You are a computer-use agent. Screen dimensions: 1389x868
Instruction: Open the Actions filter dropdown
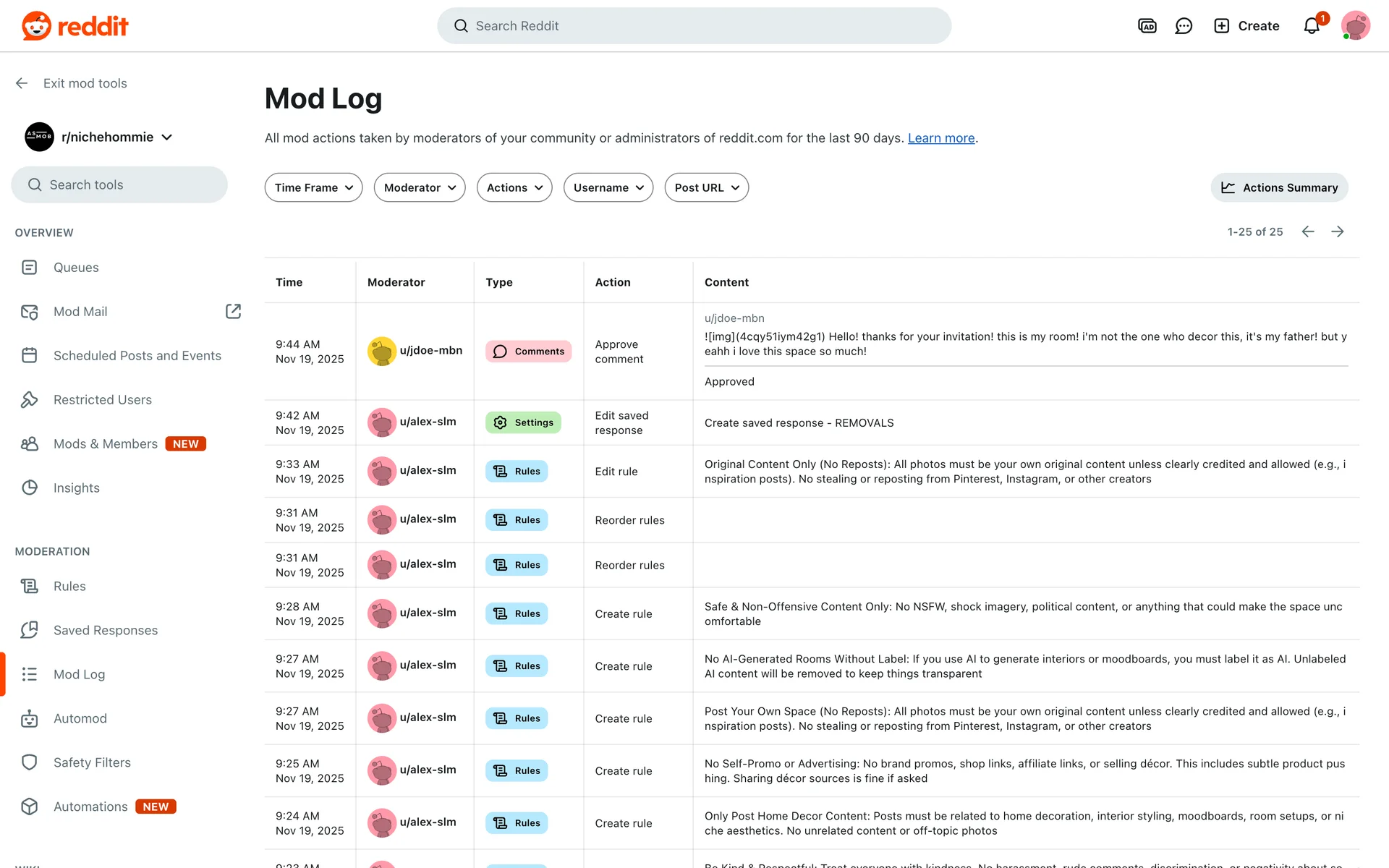pyautogui.click(x=514, y=187)
